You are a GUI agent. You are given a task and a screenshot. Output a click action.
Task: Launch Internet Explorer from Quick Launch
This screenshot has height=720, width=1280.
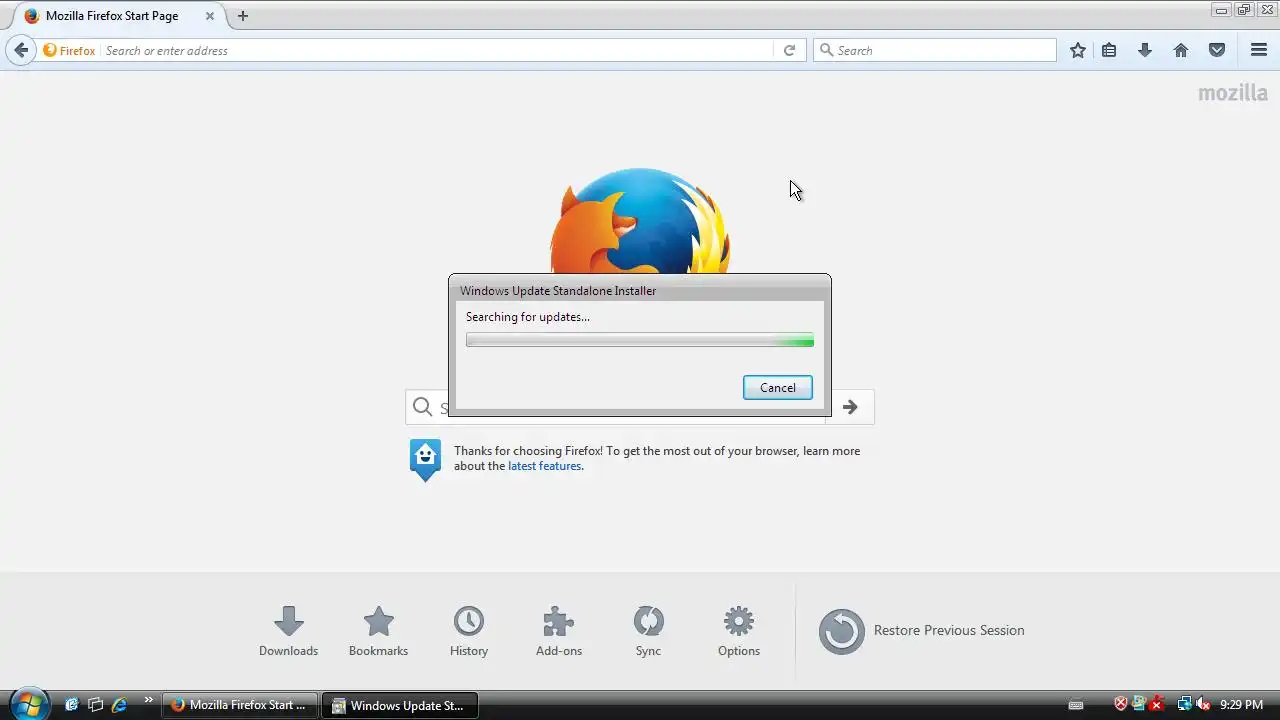click(x=119, y=705)
